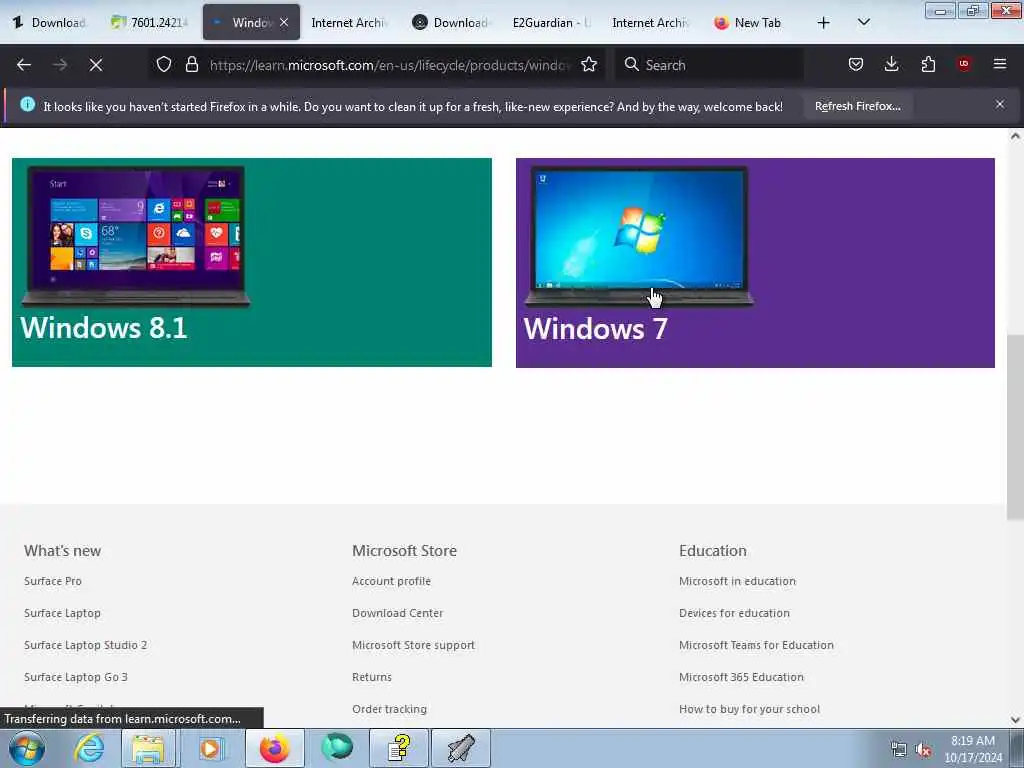
Task: Open the Extensions puzzle icon
Action: pyautogui.click(x=928, y=64)
